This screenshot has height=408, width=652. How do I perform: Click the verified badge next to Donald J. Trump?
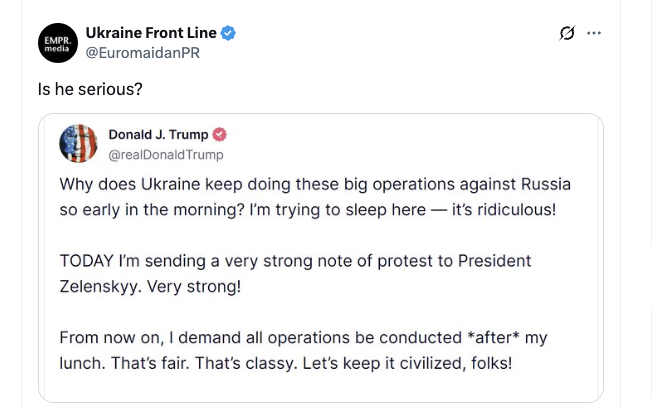219,135
